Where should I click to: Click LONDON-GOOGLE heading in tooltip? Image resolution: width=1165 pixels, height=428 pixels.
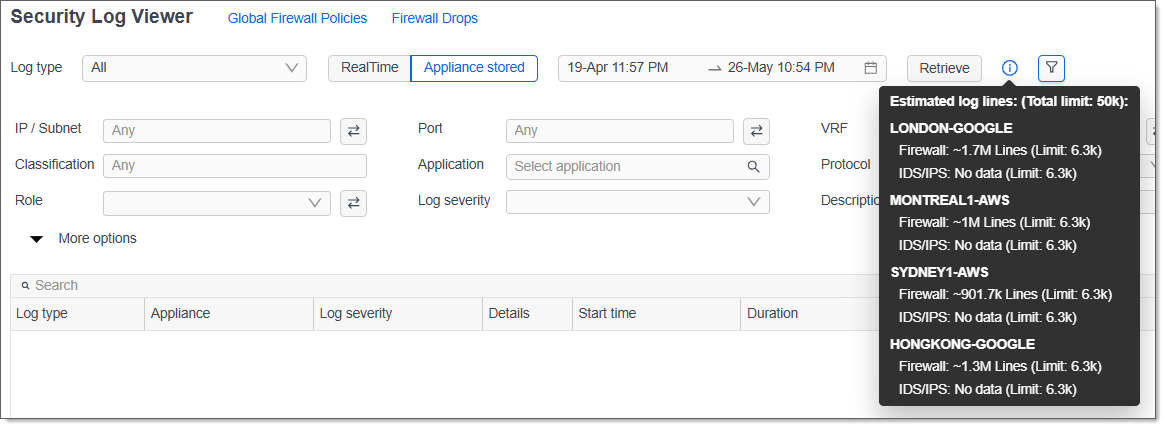pos(951,129)
